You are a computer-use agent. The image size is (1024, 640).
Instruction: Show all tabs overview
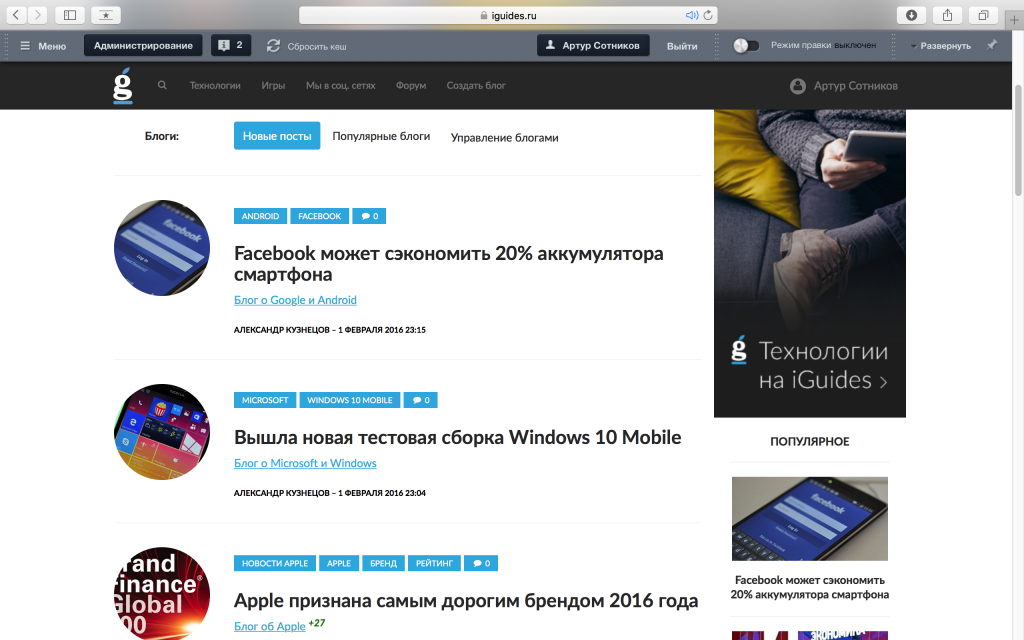tap(984, 15)
